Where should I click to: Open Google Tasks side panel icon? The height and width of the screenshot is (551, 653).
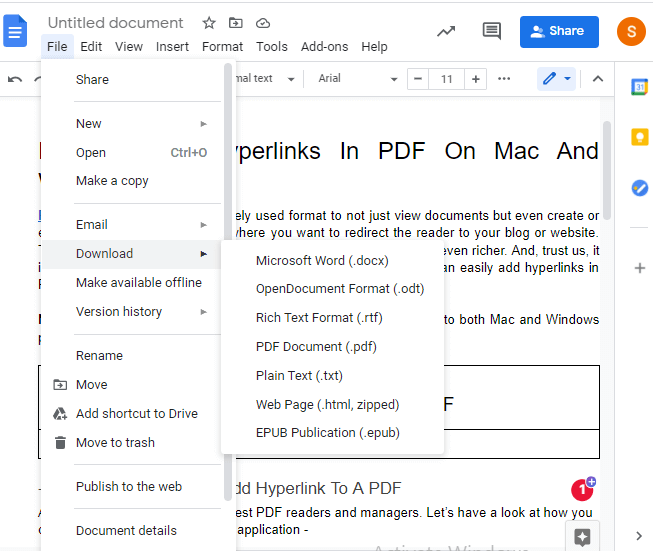(x=640, y=188)
